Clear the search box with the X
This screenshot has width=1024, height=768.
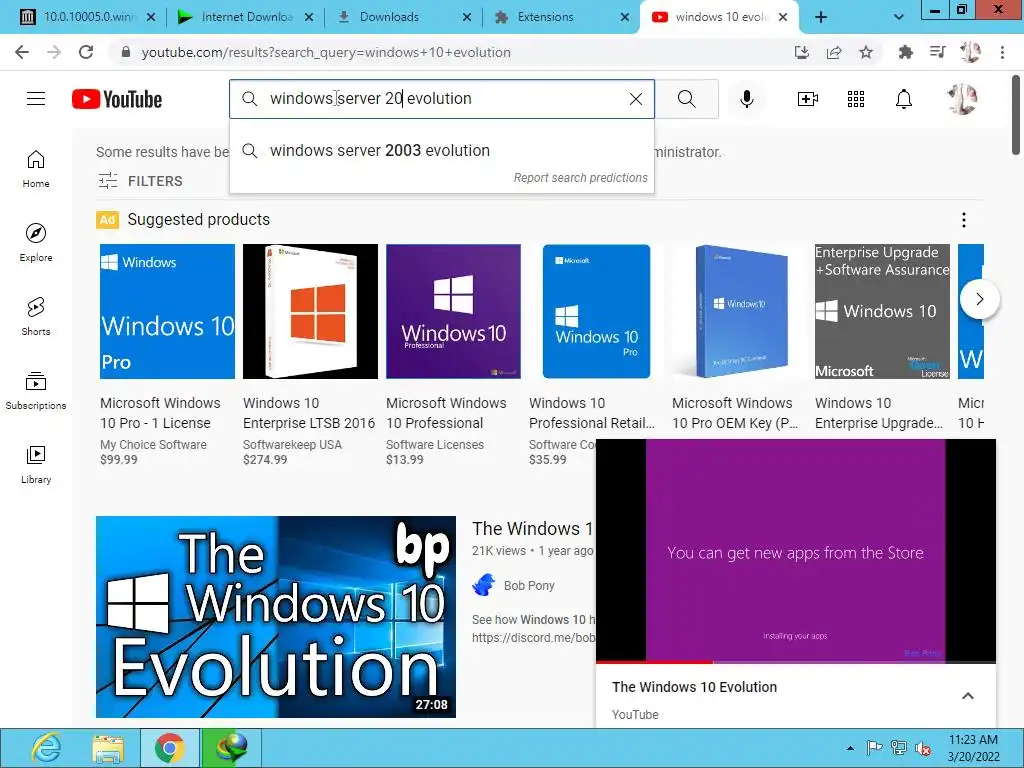click(635, 99)
